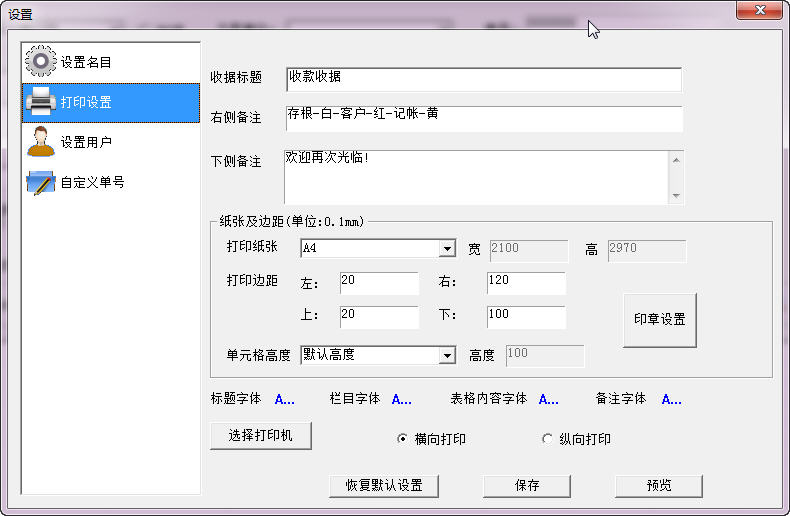Image resolution: width=790 pixels, height=516 pixels.
Task: Open the 自定义单号 sidebar item
Action: pos(111,182)
